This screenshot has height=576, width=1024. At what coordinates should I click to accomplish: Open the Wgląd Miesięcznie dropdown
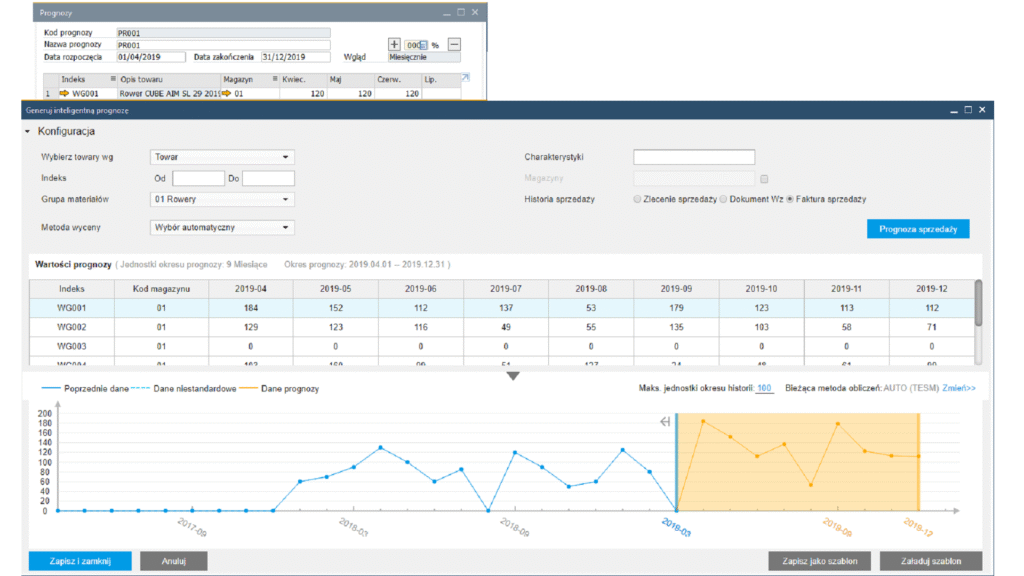pos(424,57)
